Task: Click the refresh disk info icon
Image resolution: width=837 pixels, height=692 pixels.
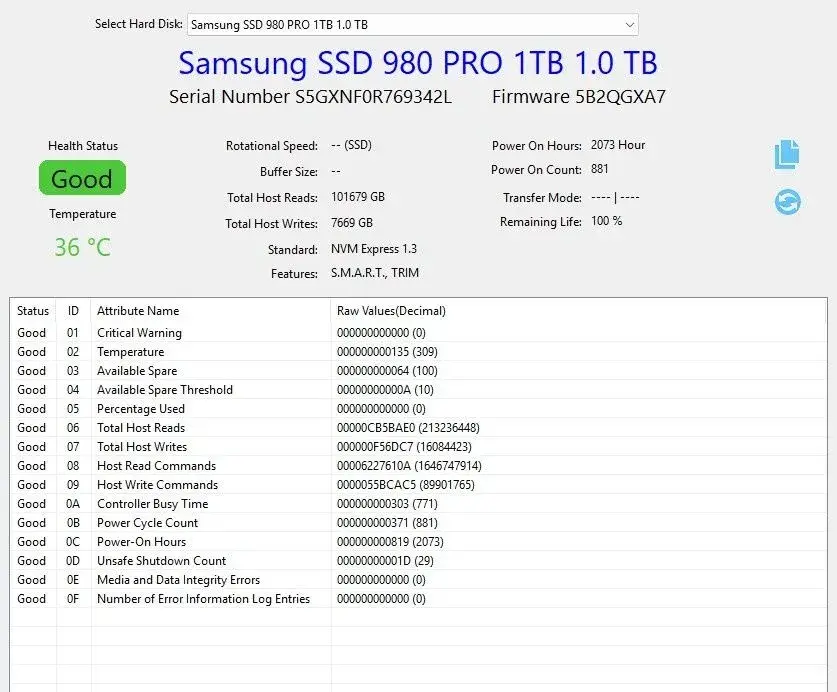Action: pyautogui.click(x=787, y=202)
